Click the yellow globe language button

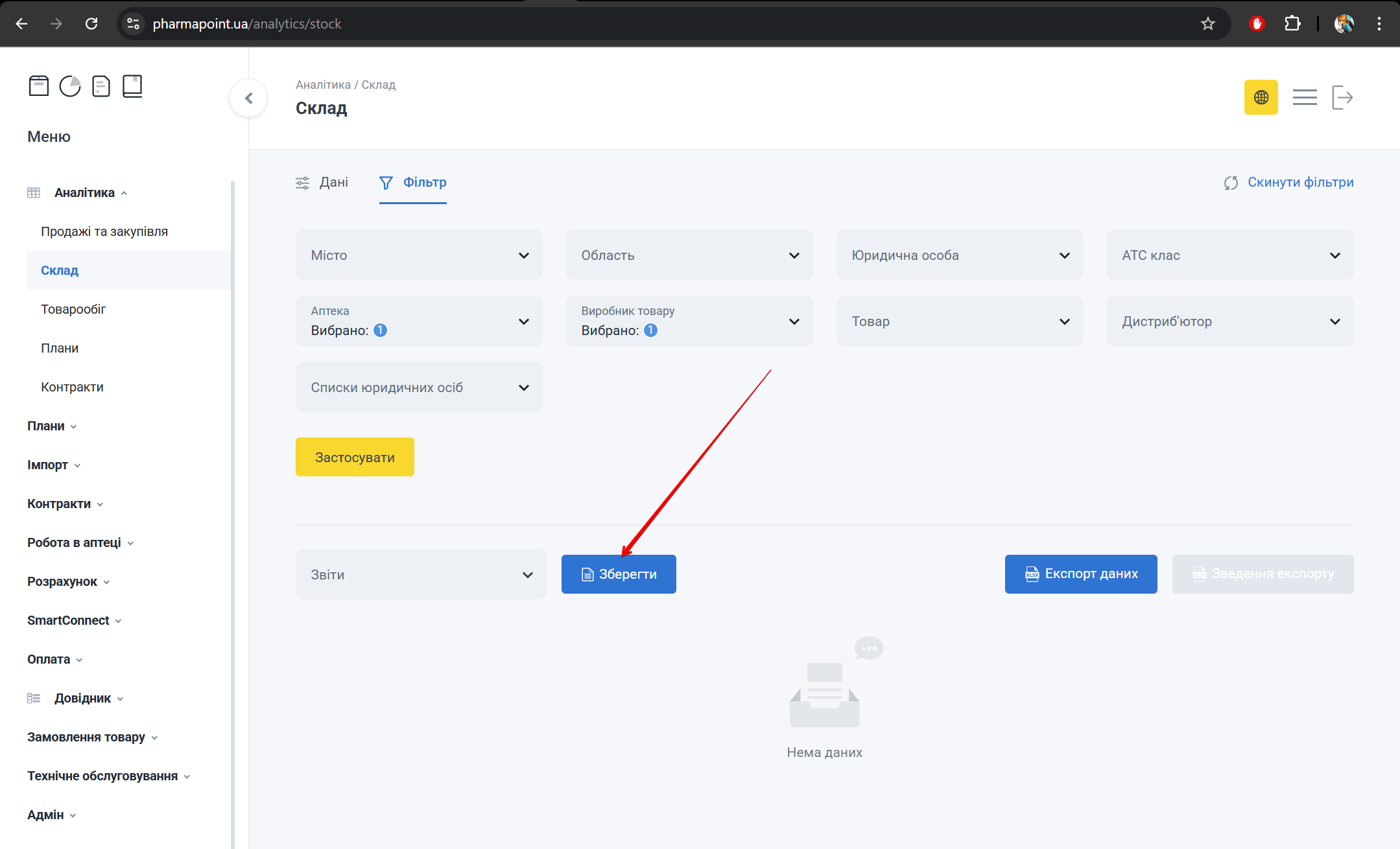coord(1261,97)
